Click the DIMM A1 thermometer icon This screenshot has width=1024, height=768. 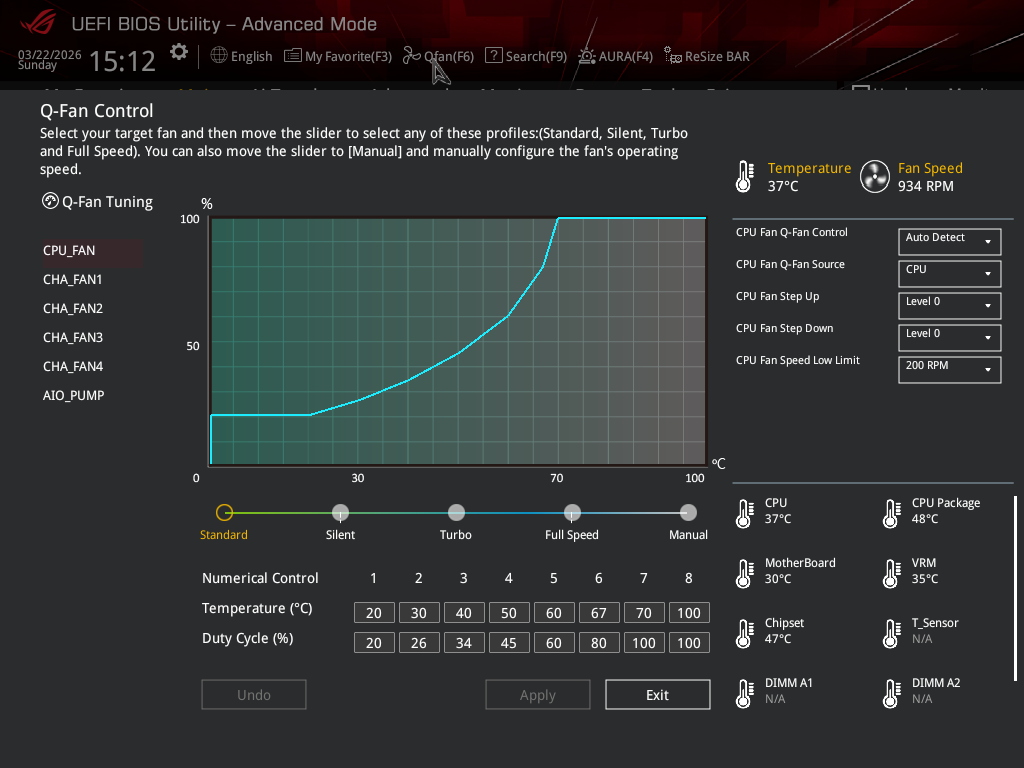[x=744, y=694]
